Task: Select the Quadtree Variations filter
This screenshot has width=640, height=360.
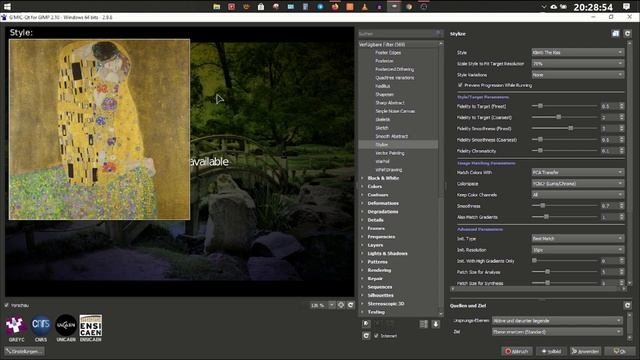Action: [x=395, y=78]
